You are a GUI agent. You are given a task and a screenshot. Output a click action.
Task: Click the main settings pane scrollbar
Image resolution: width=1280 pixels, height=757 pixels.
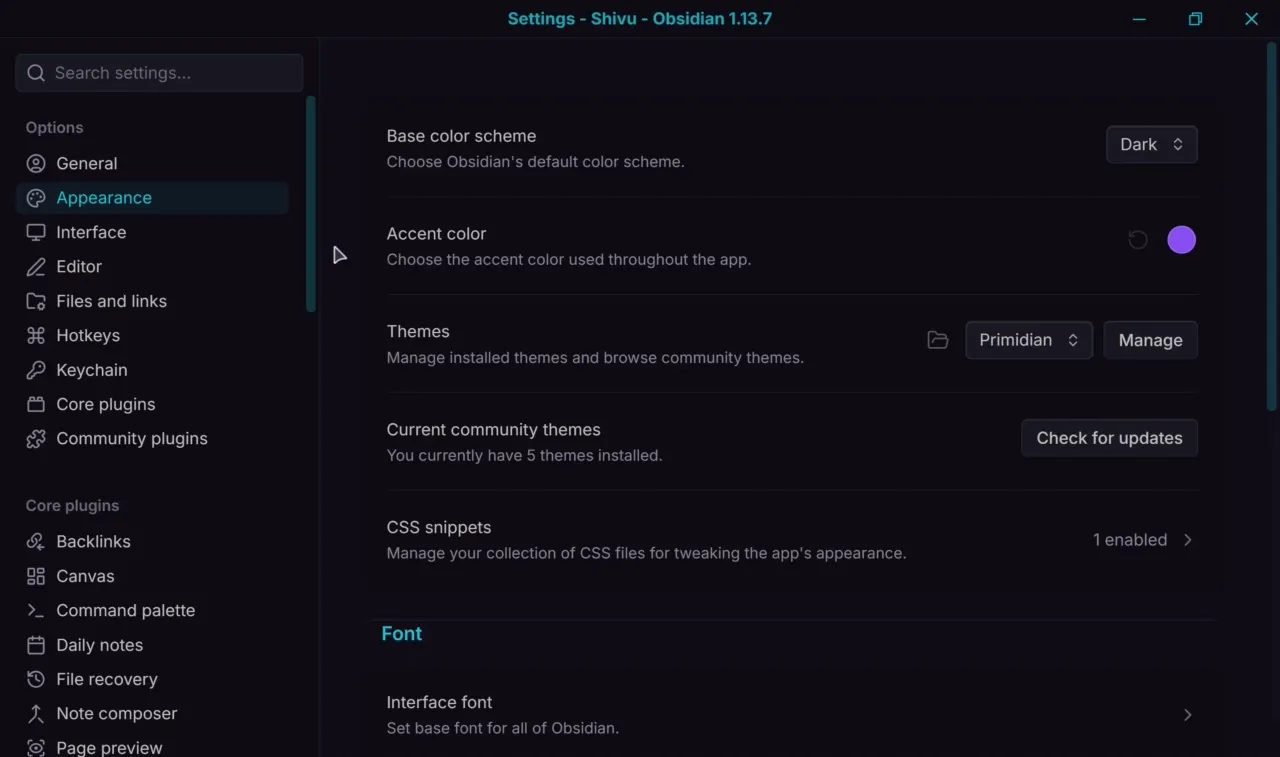pos(1272,226)
